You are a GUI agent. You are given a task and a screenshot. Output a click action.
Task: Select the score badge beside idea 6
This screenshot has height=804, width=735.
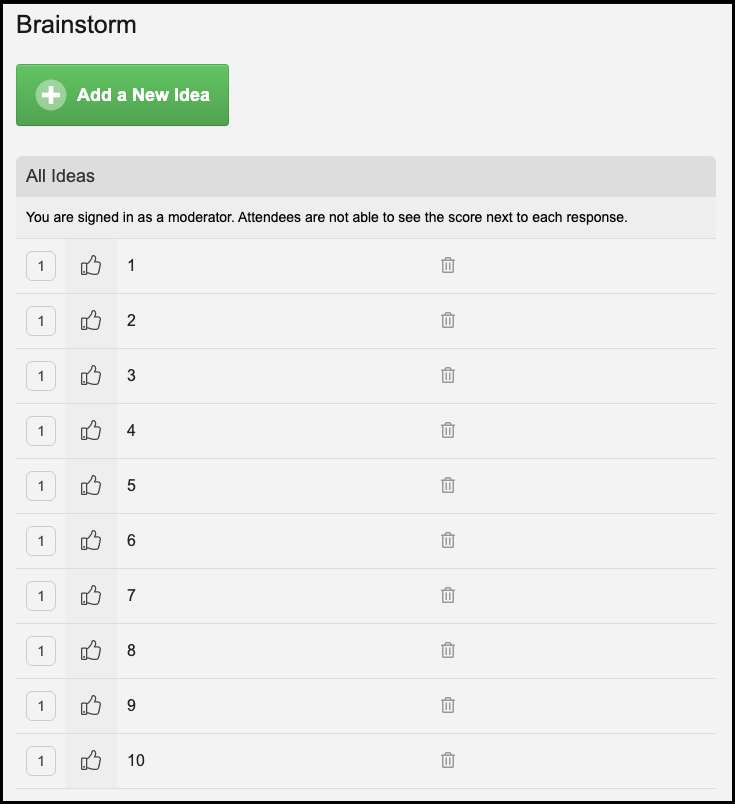coord(41,541)
